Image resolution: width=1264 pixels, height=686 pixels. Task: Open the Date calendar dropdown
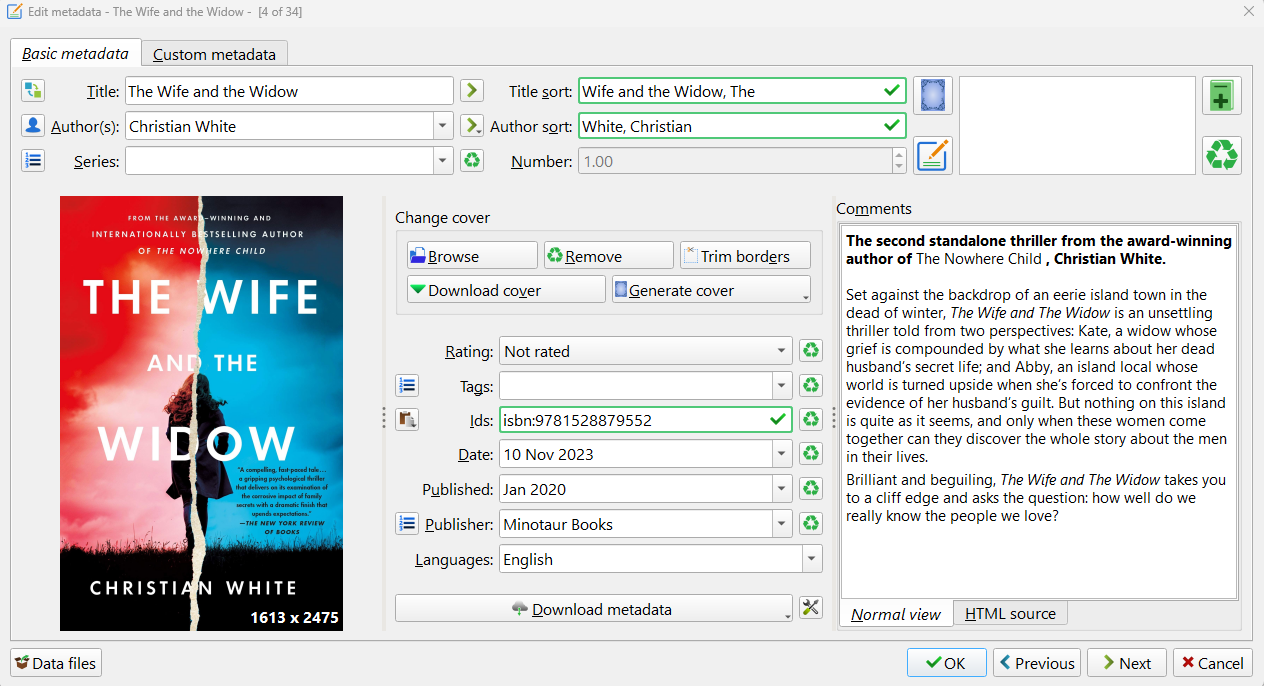tap(782, 454)
